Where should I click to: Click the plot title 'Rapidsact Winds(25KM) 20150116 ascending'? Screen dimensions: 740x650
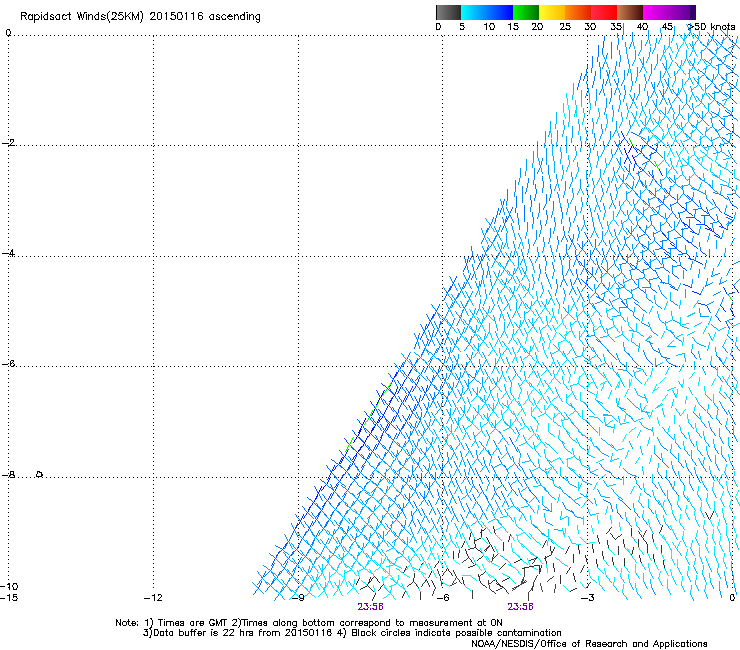click(x=140, y=17)
